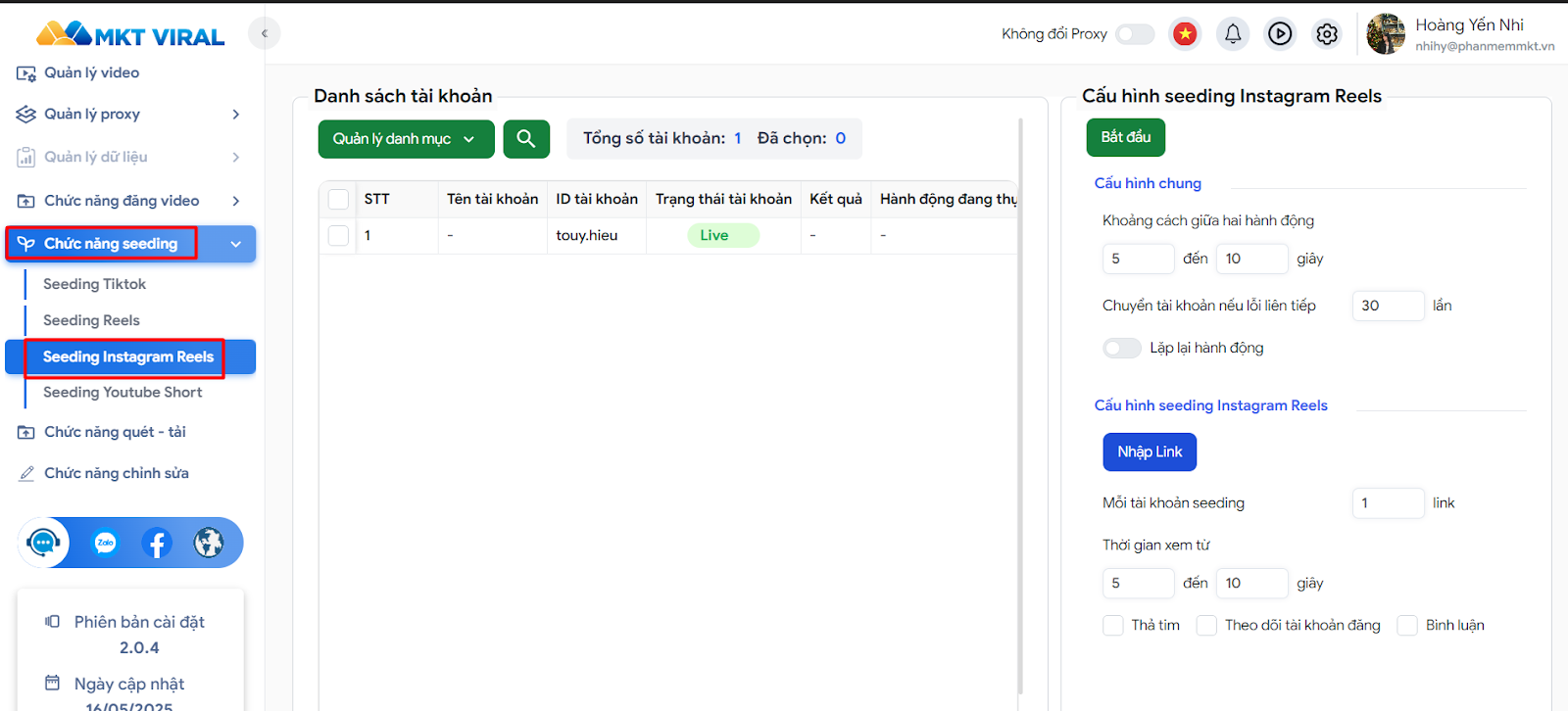Click the ID tài khoản column header
1568x711 pixels.
point(597,200)
